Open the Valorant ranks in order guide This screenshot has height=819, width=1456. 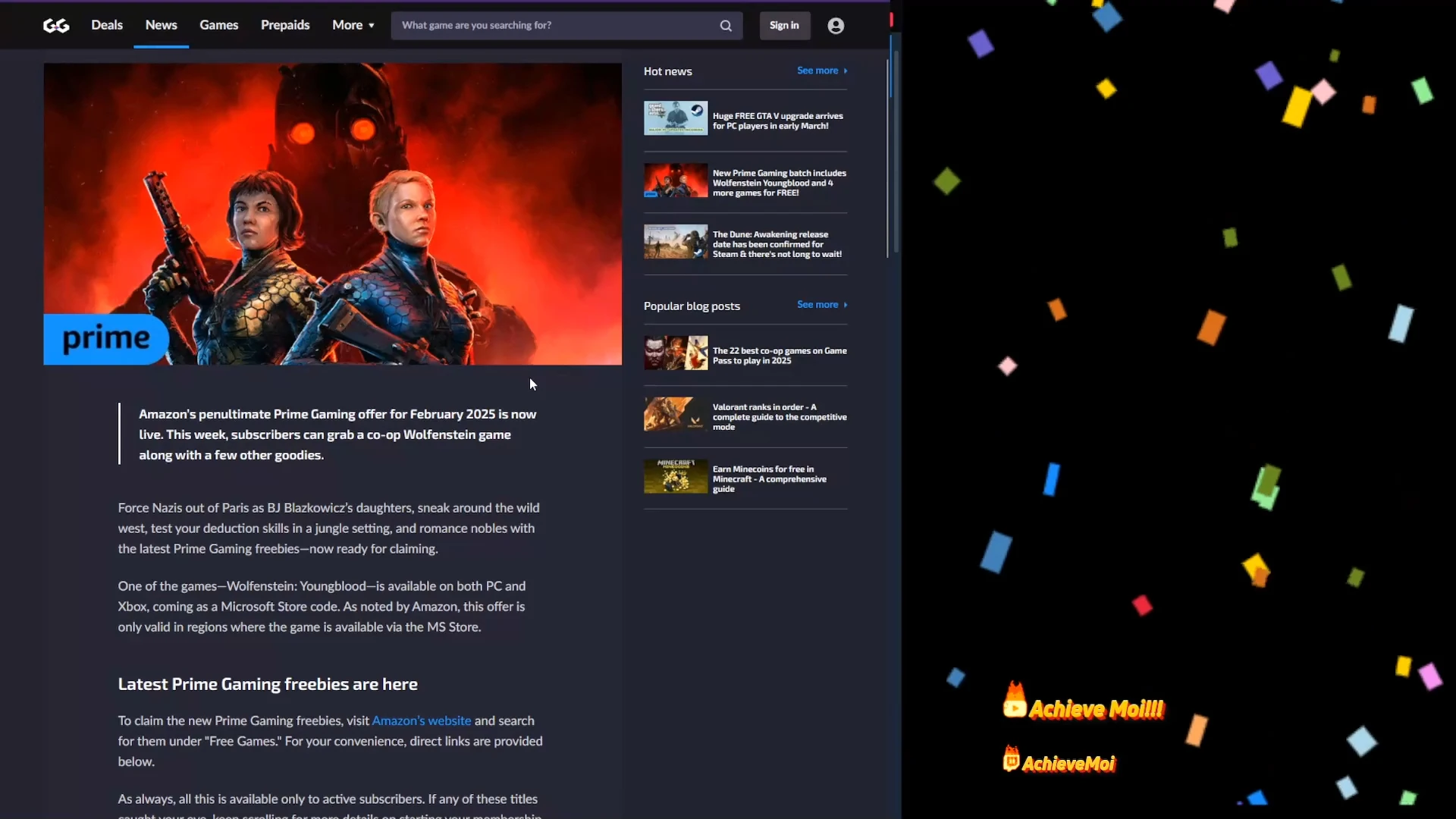pos(780,417)
